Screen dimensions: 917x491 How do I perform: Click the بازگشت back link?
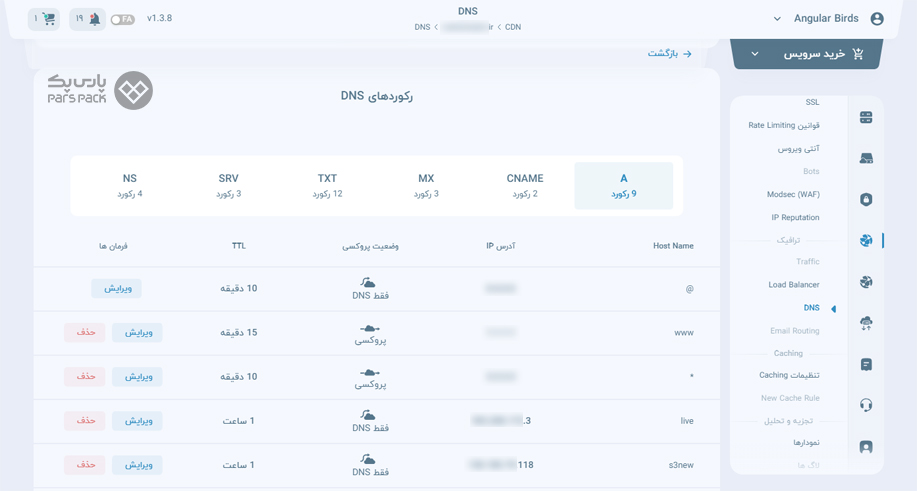point(670,53)
